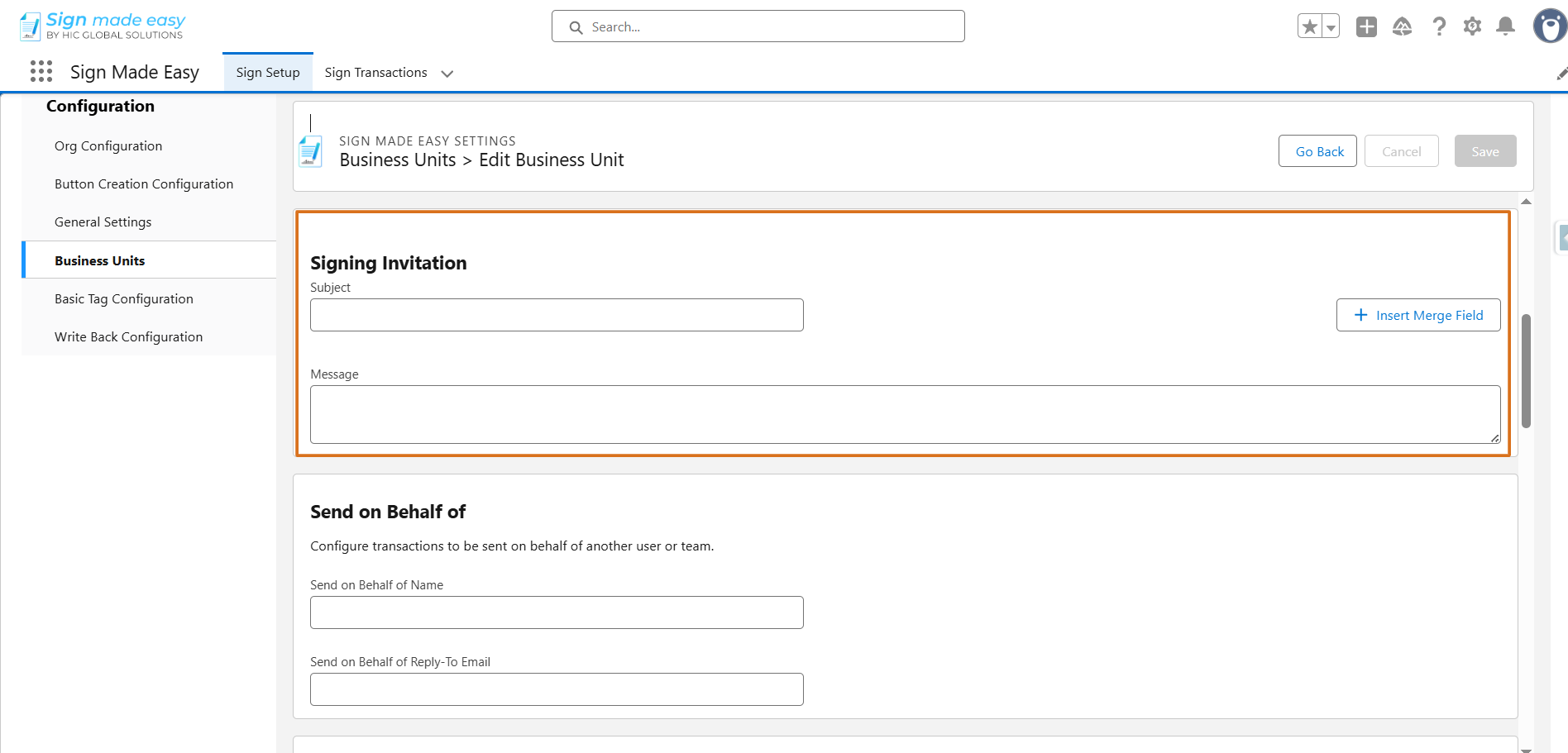1568x753 pixels.
Task: Click into the Message text area
Action: (905, 414)
